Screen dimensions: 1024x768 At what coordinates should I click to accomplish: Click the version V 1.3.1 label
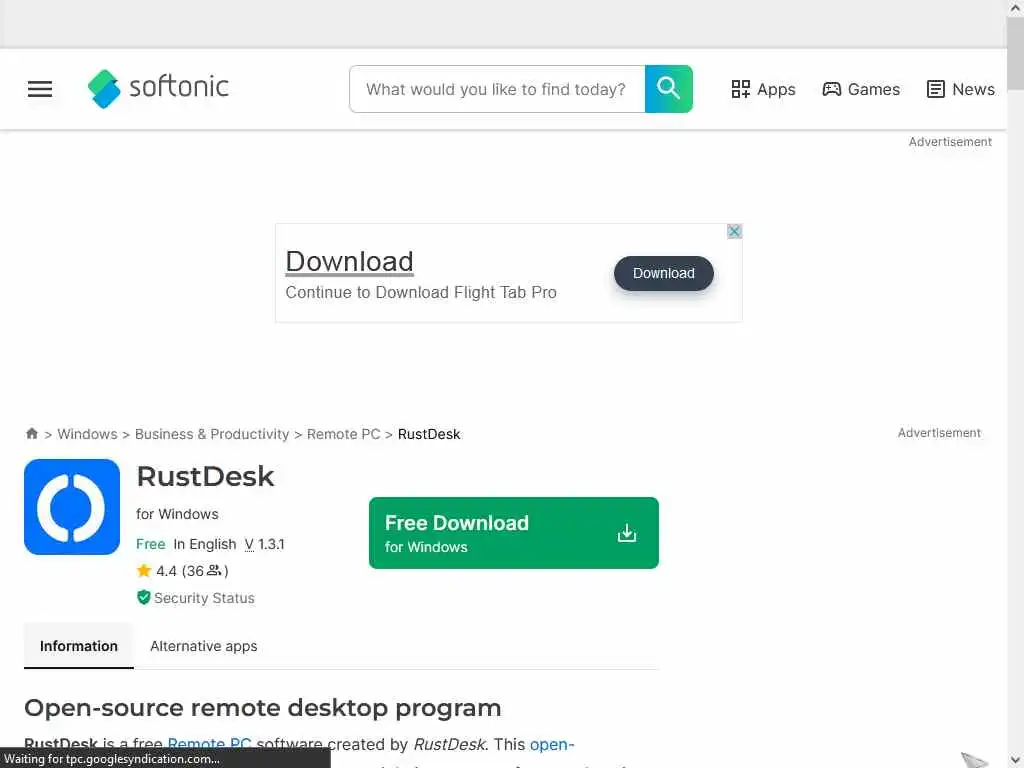tap(264, 544)
